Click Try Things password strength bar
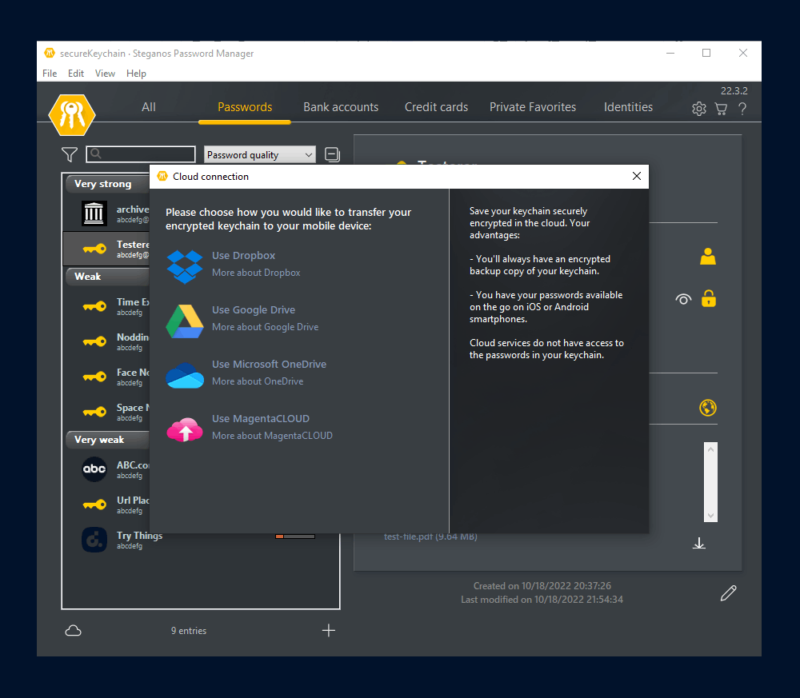This screenshot has height=698, width=800. [295, 536]
